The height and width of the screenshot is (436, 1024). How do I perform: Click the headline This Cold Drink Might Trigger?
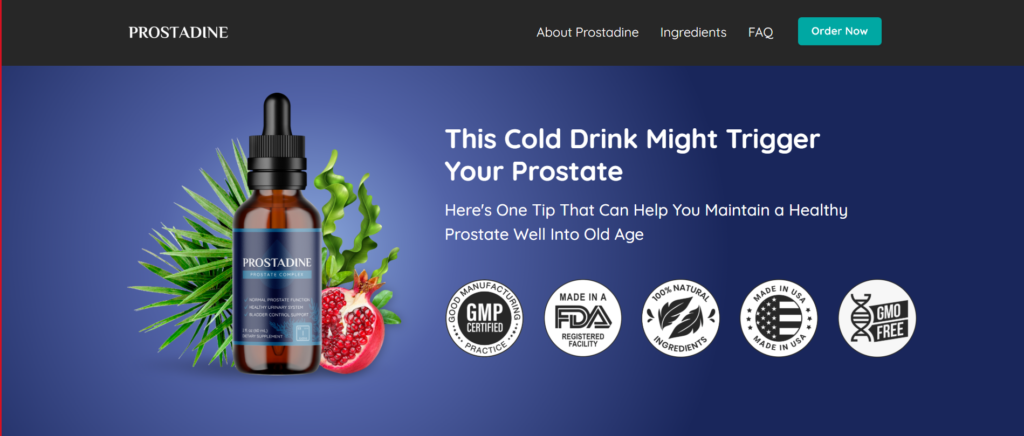(x=632, y=139)
